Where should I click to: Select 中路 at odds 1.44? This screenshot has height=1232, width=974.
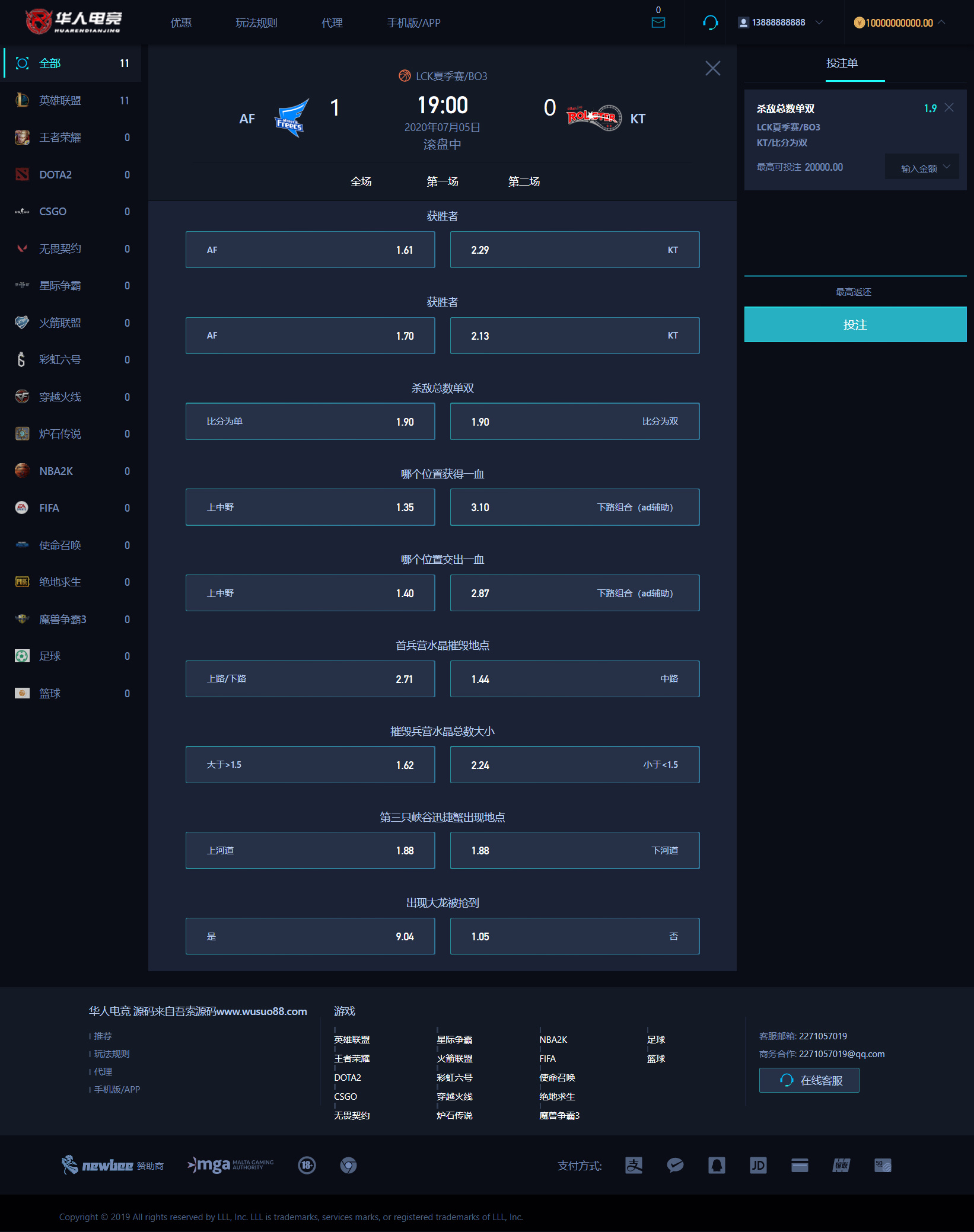575,679
